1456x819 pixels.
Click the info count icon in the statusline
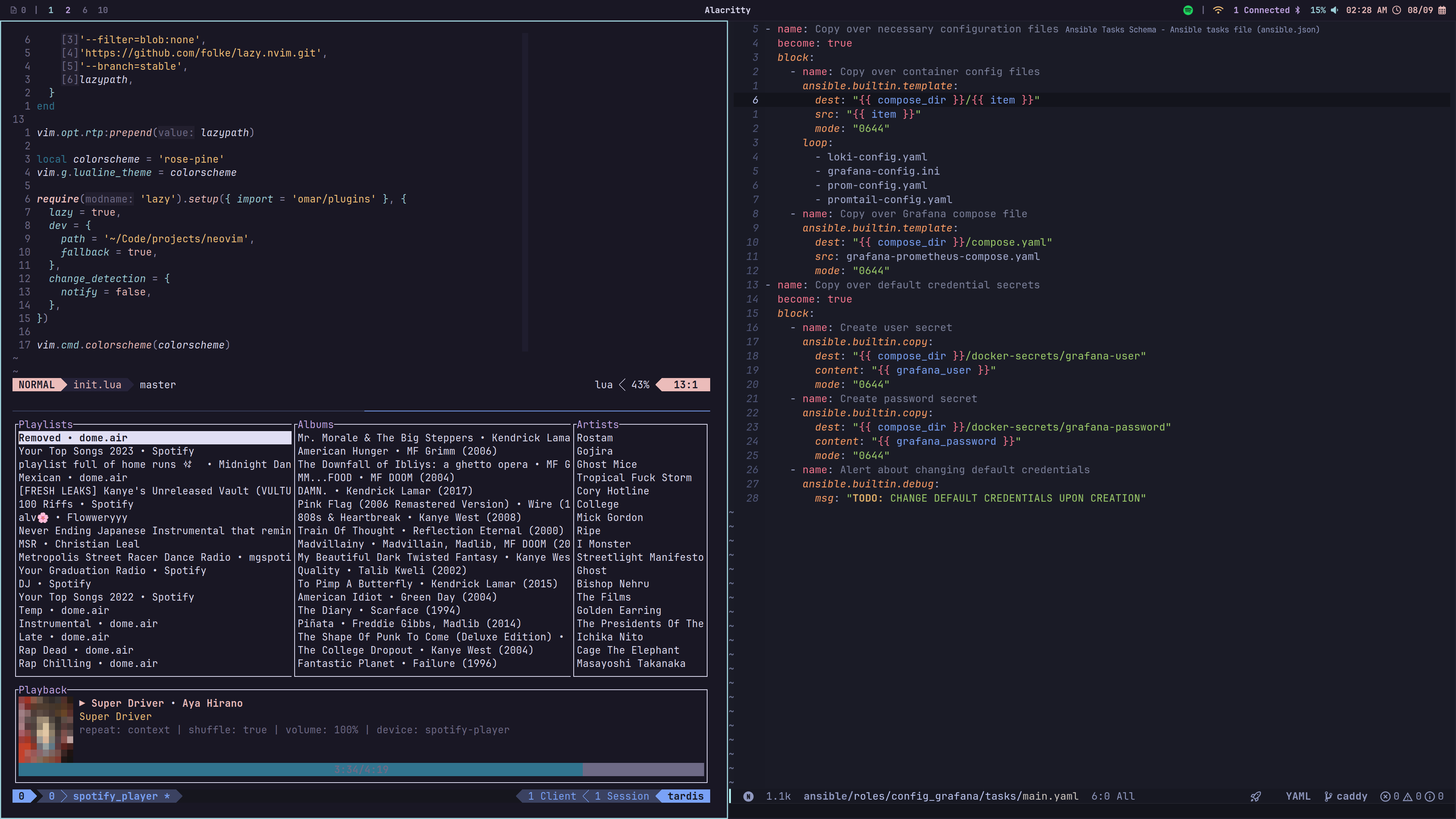(1429, 796)
